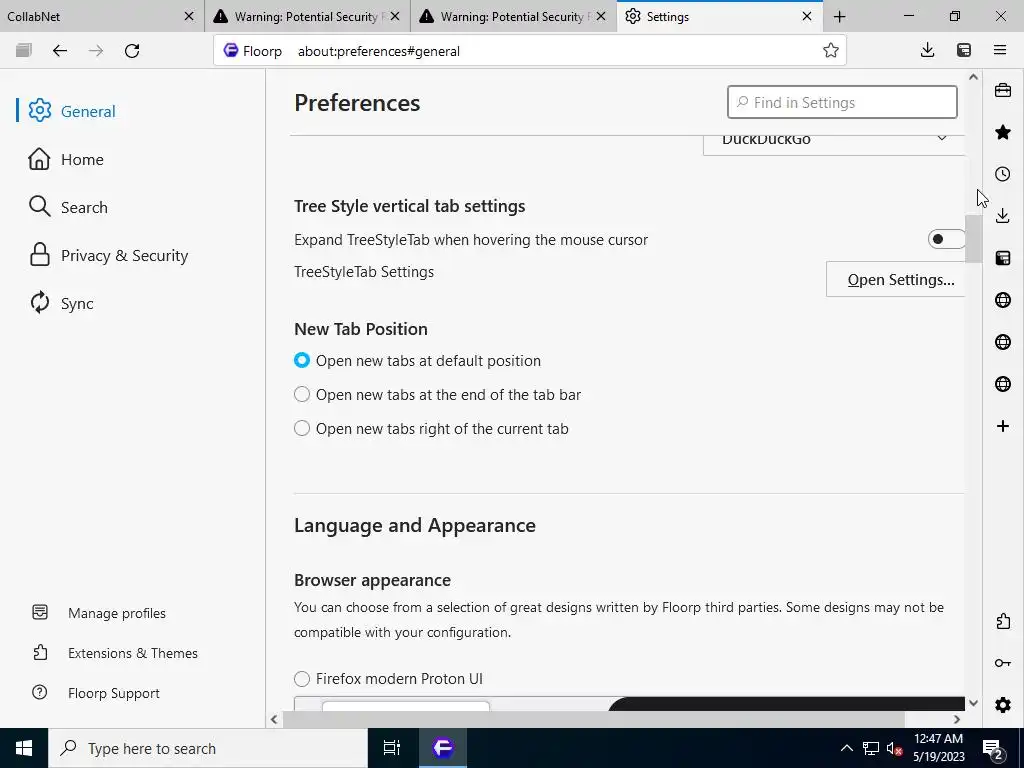Add a new sidebar web panel
The image size is (1024, 768).
point(1003,426)
